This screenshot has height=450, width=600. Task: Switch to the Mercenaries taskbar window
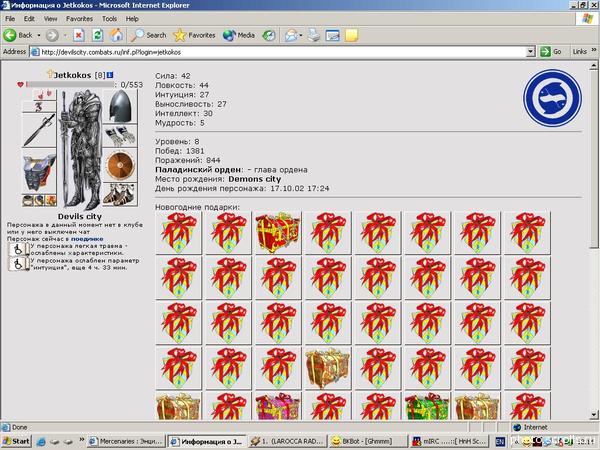pyautogui.click(x=126, y=441)
